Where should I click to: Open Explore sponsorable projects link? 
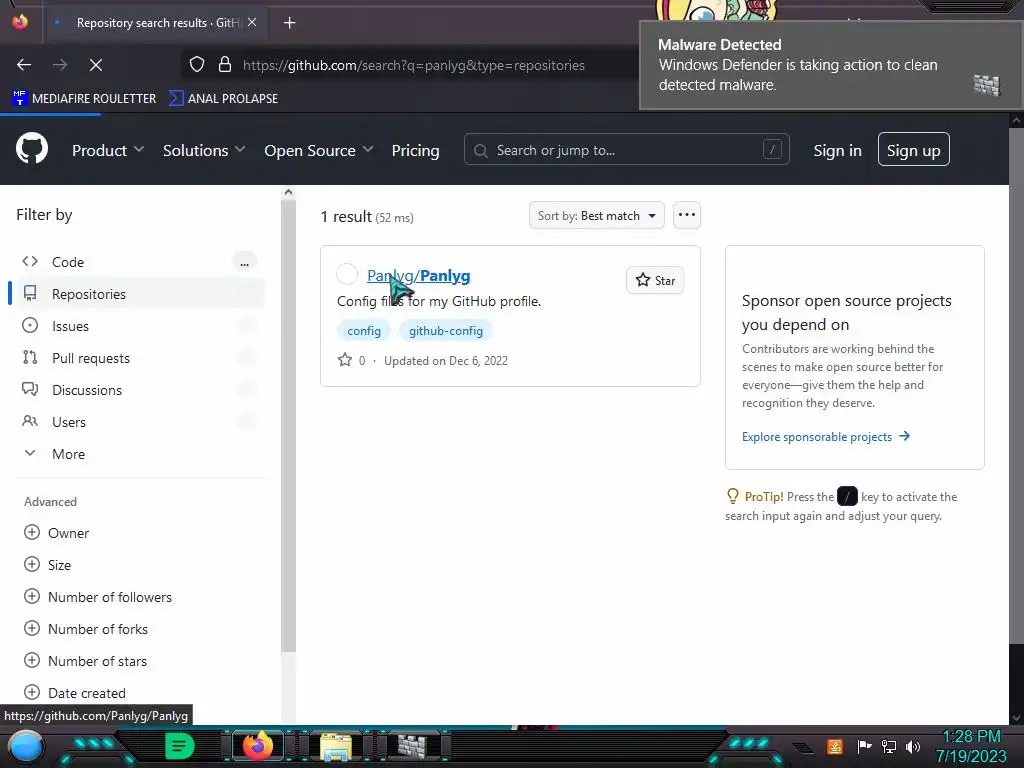click(x=825, y=436)
